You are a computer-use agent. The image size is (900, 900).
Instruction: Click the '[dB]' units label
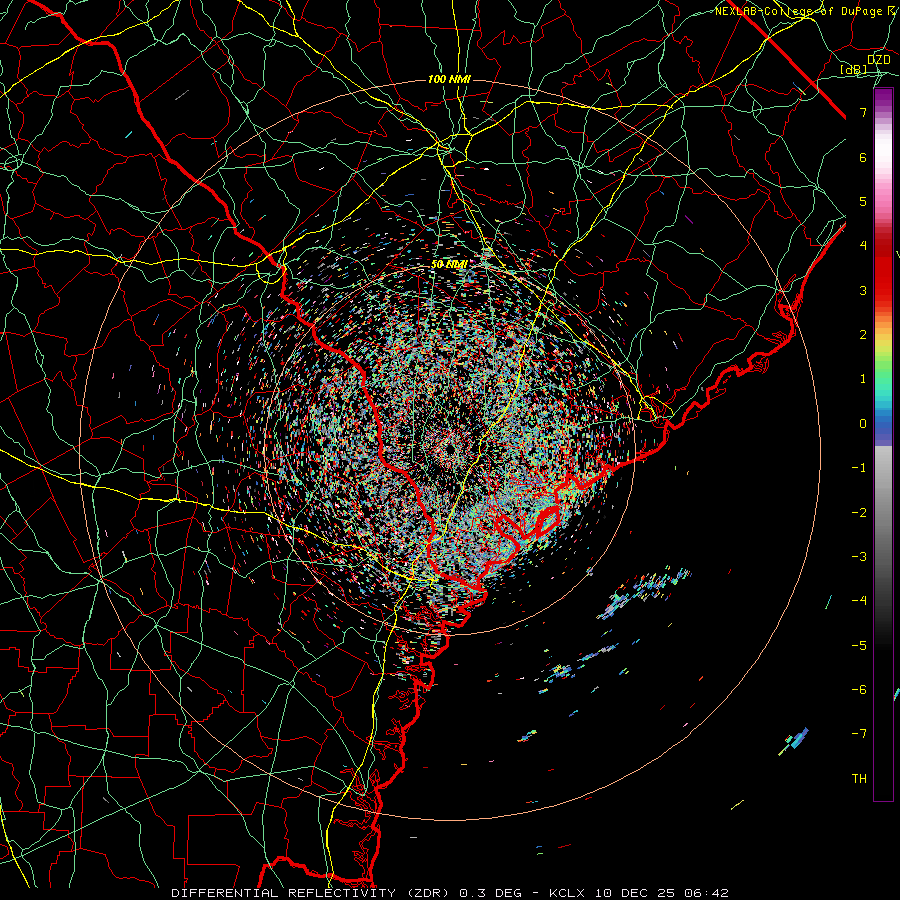point(854,69)
